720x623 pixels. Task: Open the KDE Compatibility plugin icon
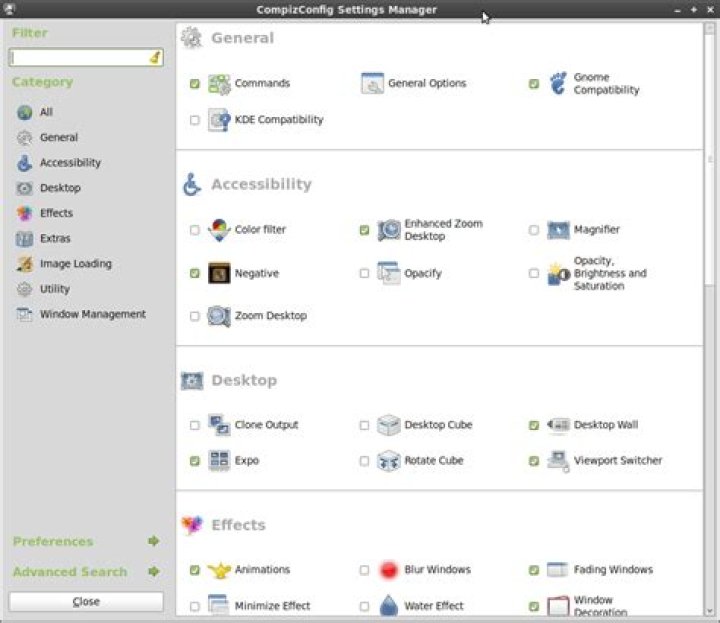(219, 120)
